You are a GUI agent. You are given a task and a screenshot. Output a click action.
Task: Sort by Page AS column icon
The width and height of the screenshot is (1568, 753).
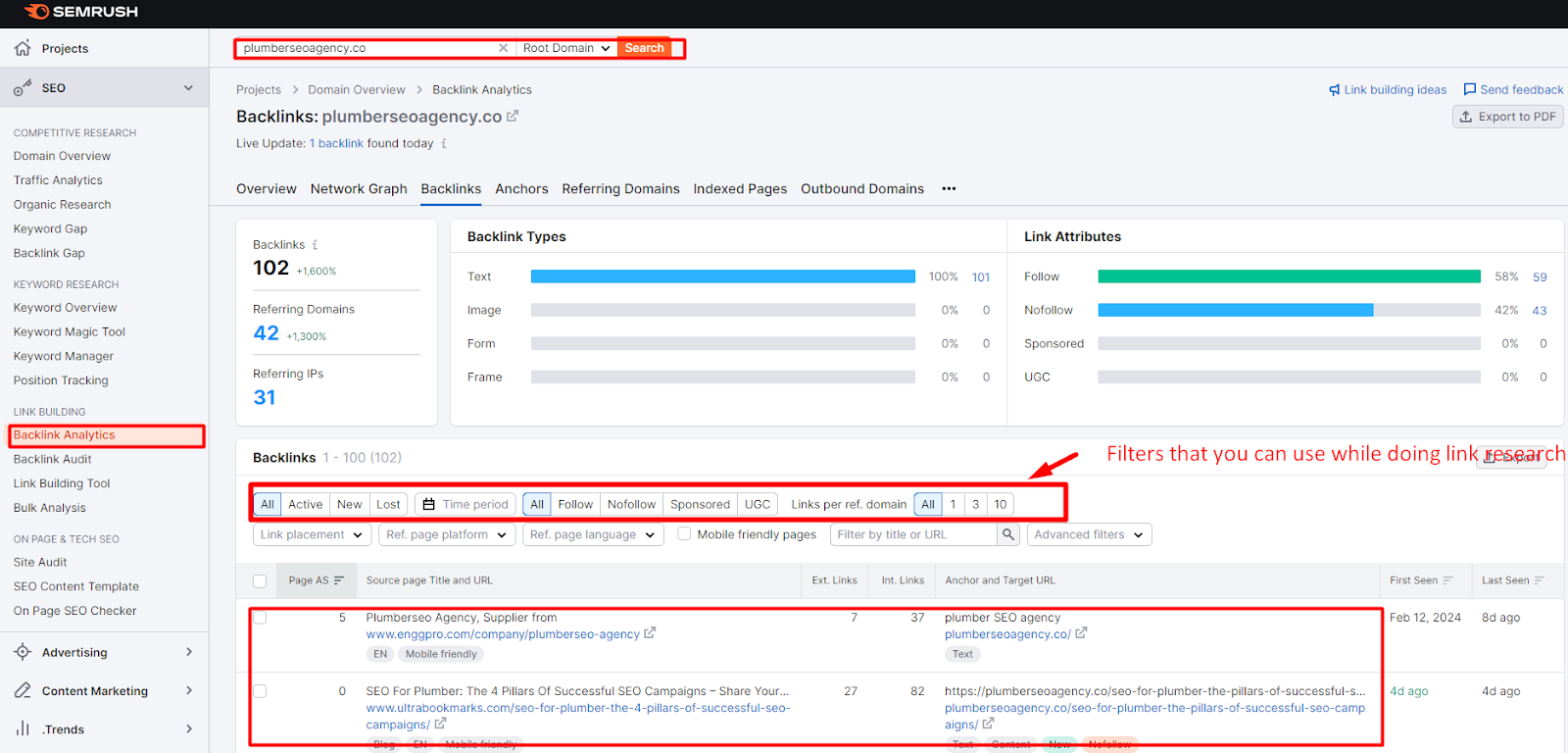click(x=339, y=580)
